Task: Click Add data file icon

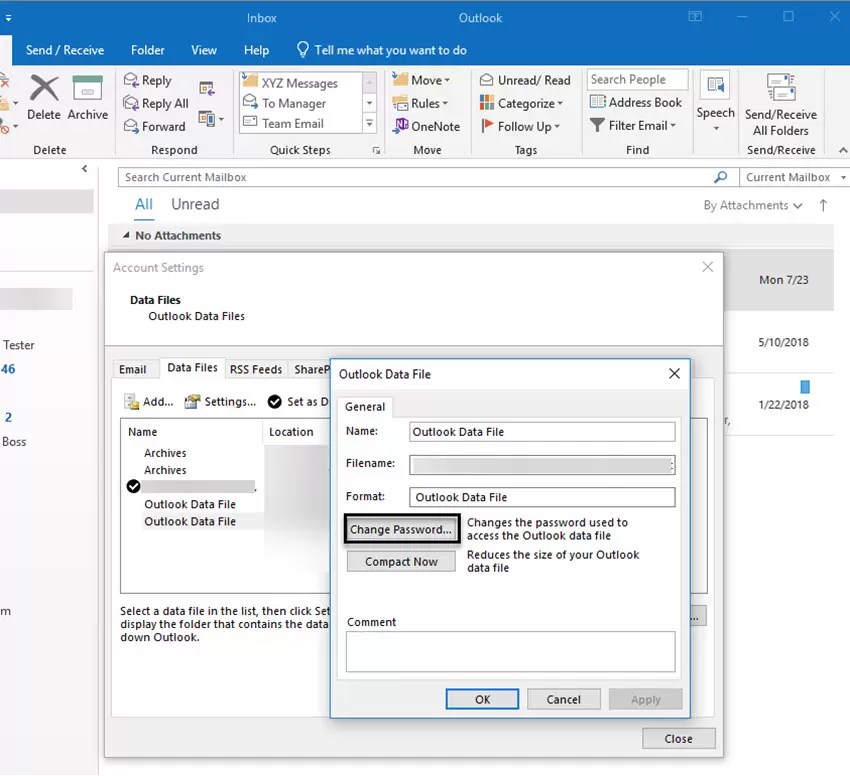Action: 132,402
